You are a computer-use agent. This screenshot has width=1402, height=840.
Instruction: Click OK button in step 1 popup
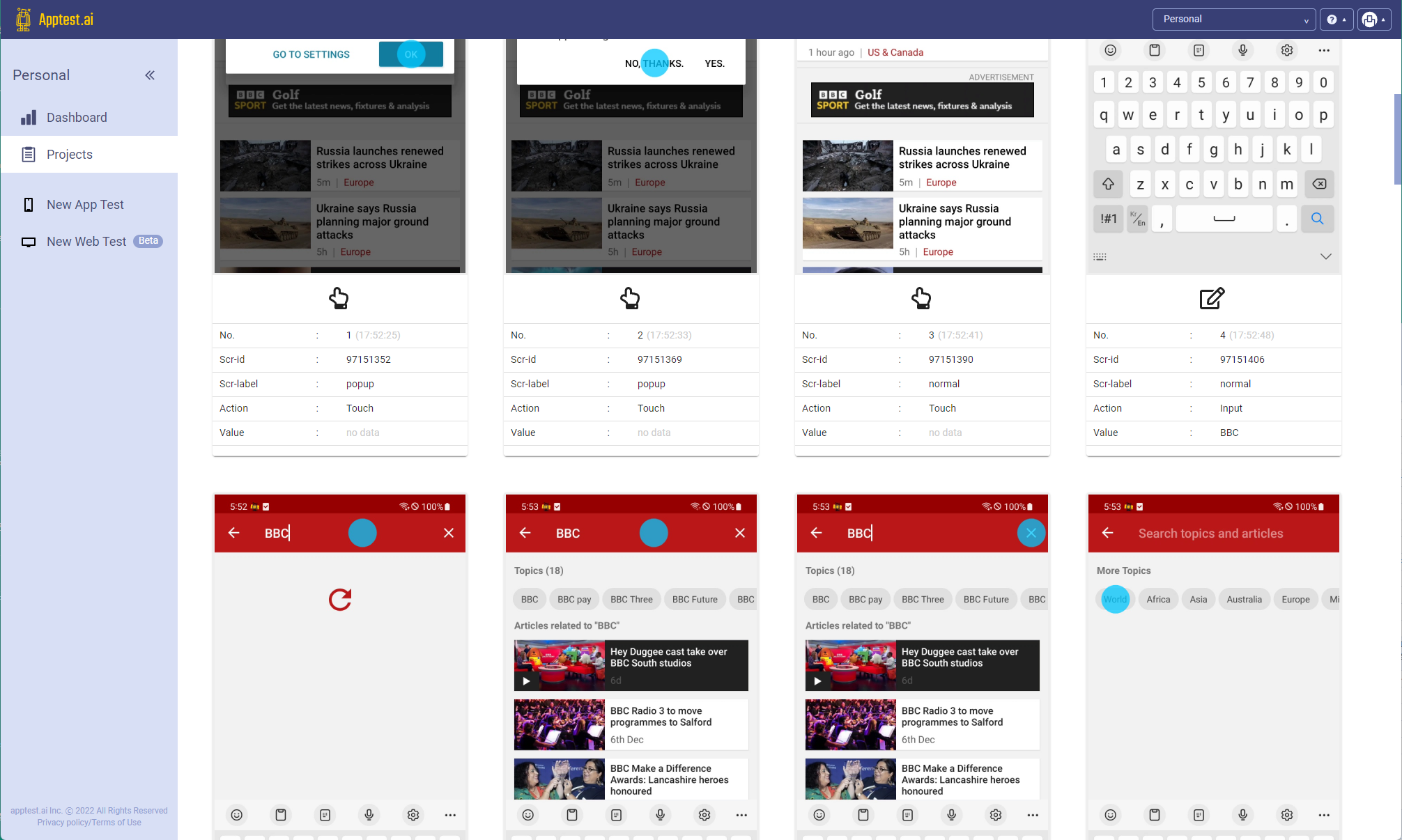411,54
